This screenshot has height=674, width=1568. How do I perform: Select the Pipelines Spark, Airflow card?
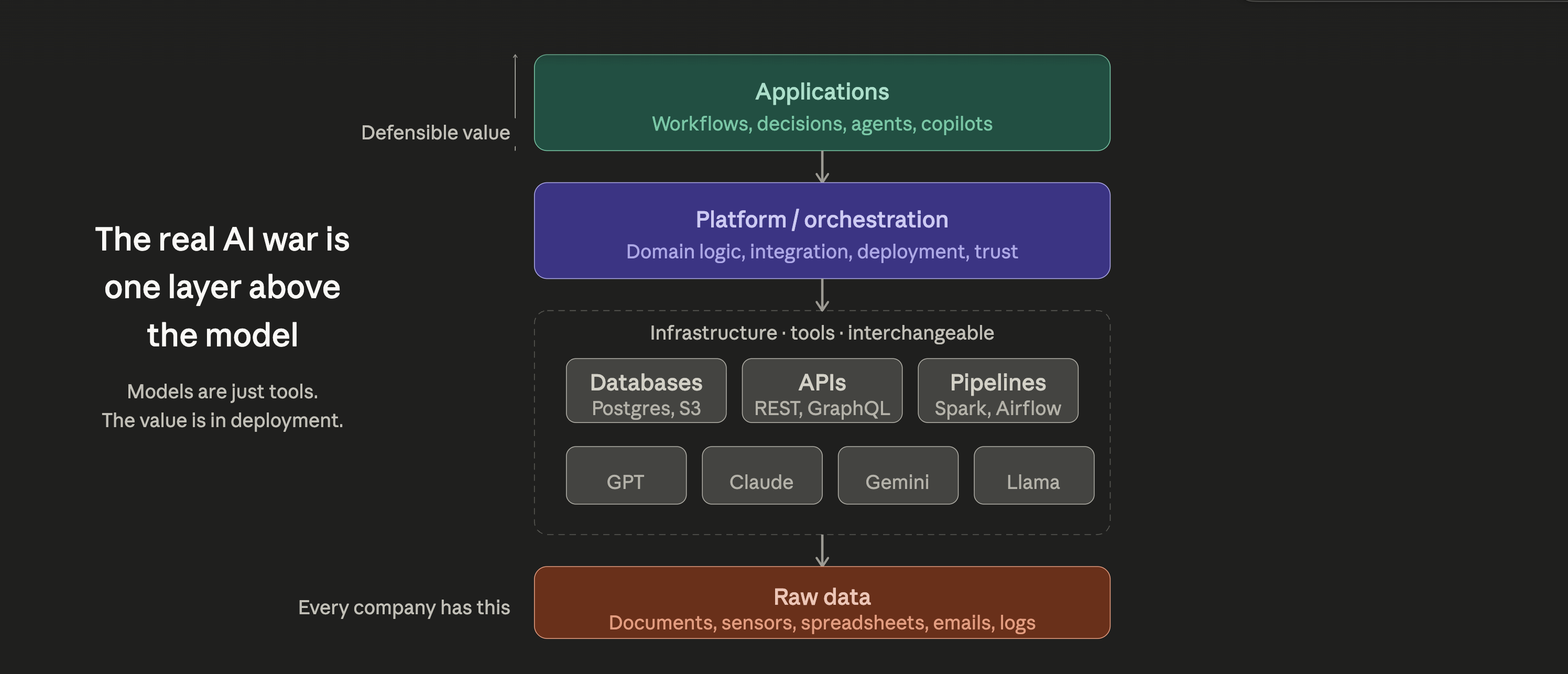click(x=998, y=391)
